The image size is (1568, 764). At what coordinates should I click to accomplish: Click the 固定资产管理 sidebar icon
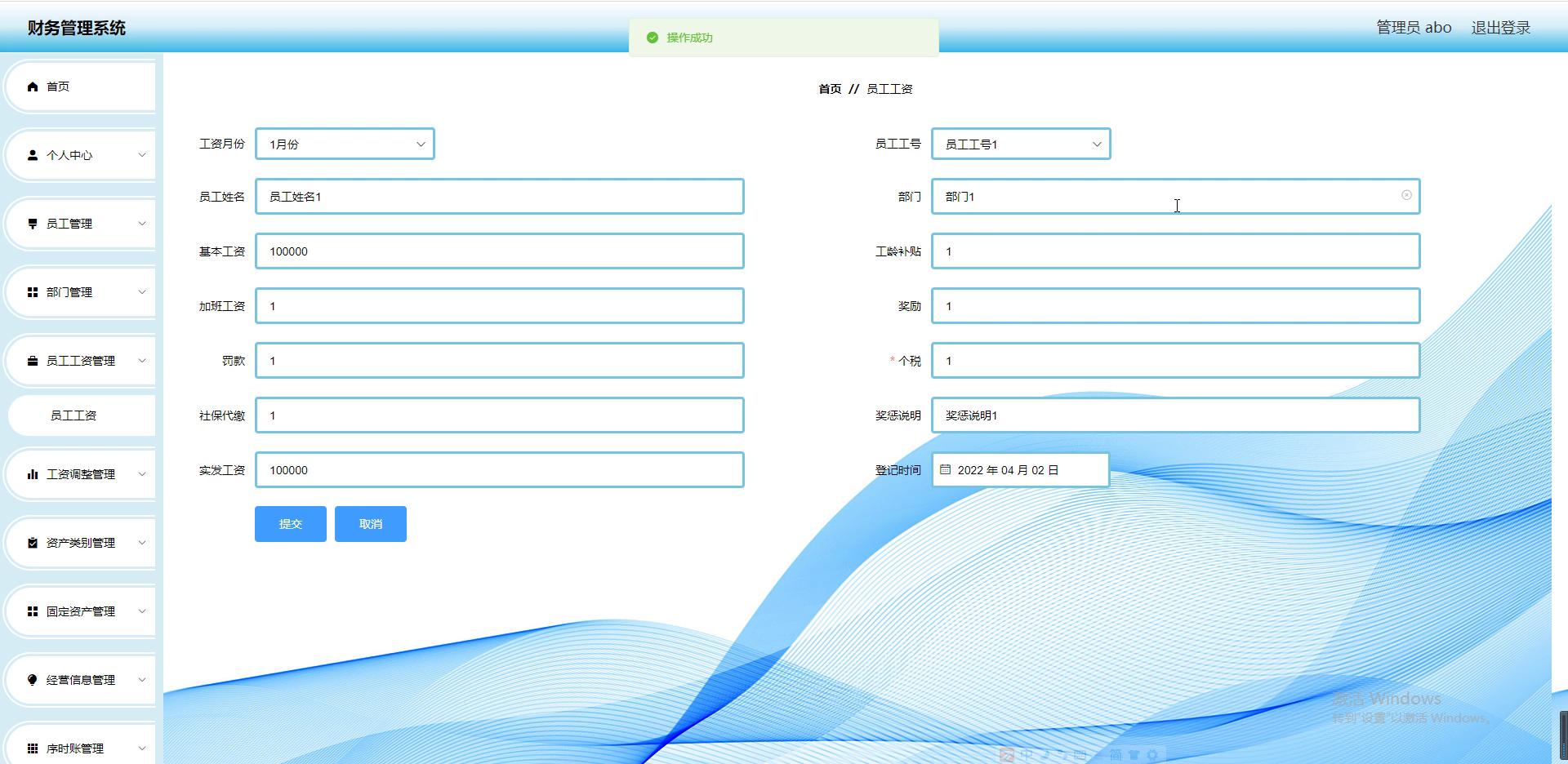[33, 611]
